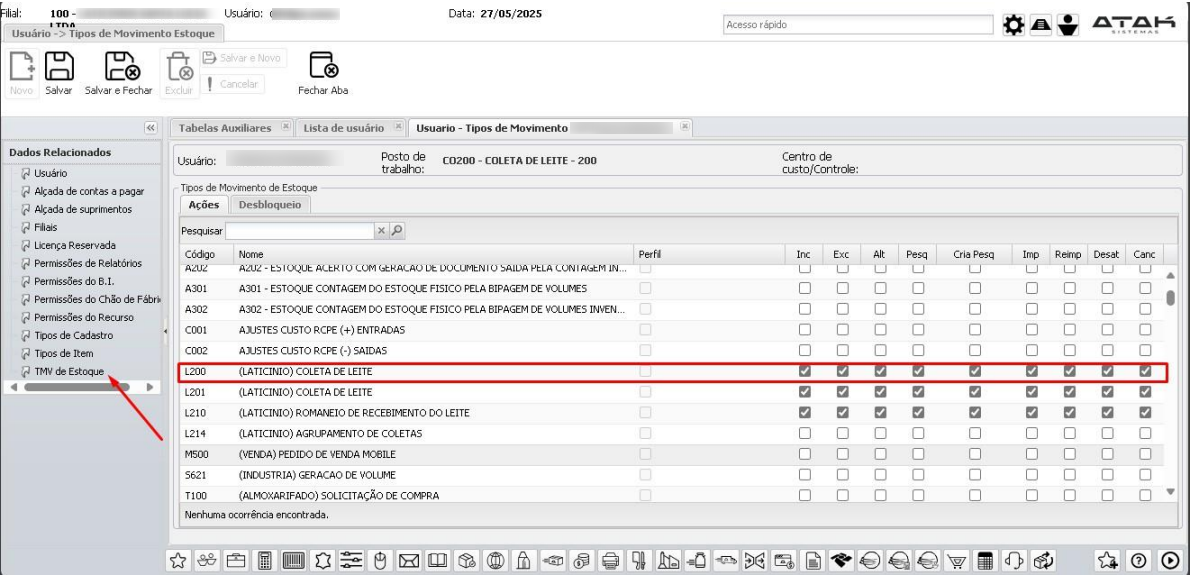The height and width of the screenshot is (575, 1191).
Task: Check Inc checkbox for L214 AGRUPAMENTO DE COLETAS
Action: (x=804, y=433)
